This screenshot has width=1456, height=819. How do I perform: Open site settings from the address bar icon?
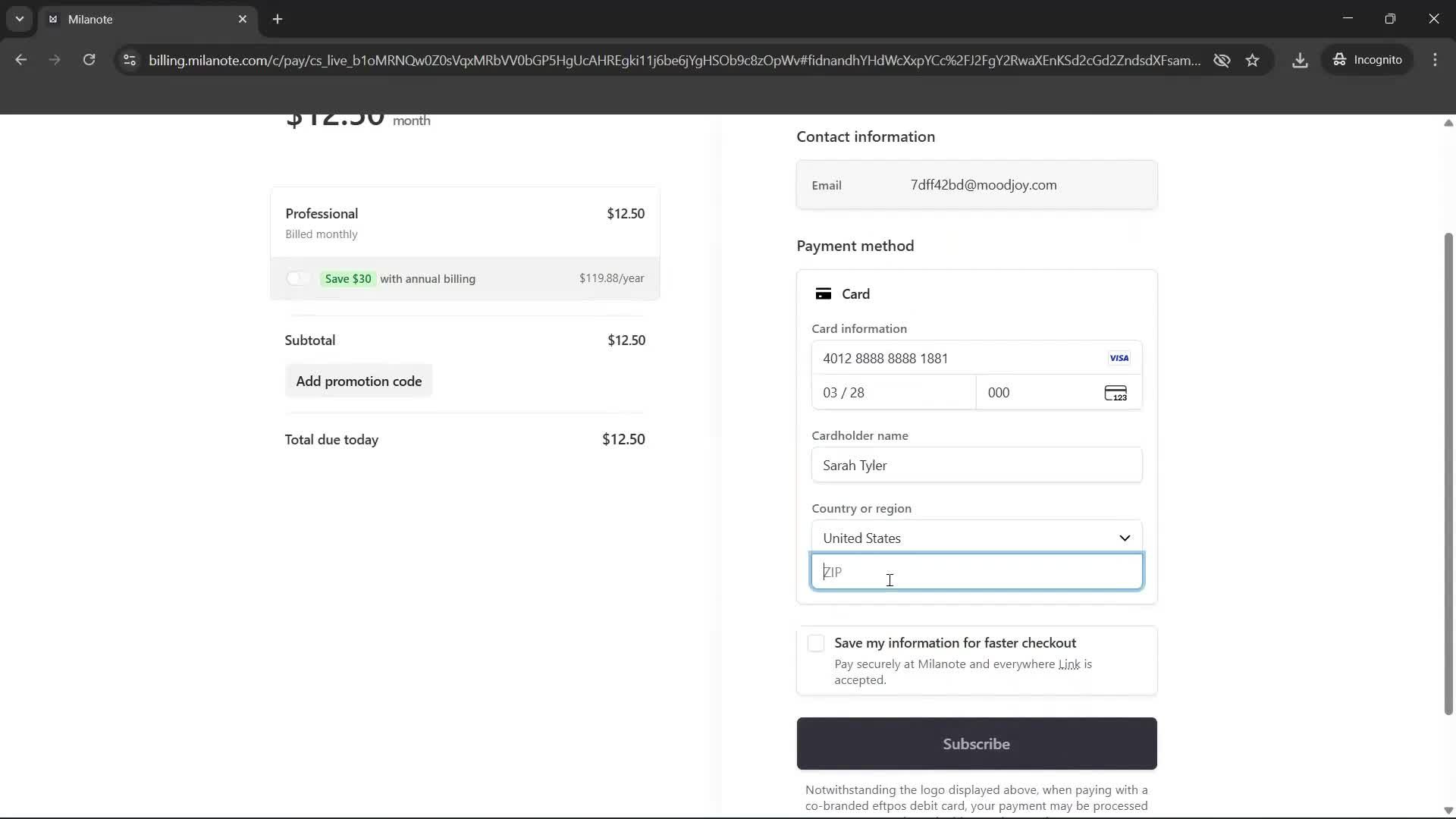coord(129,60)
